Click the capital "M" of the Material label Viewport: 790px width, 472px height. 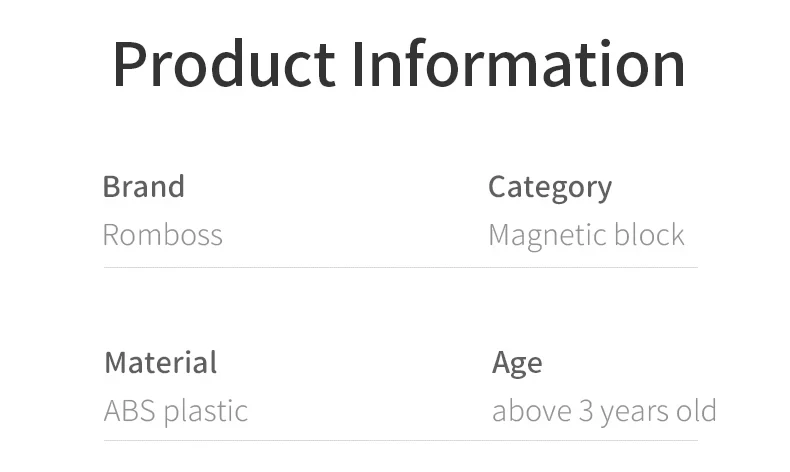pyautogui.click(x=117, y=363)
